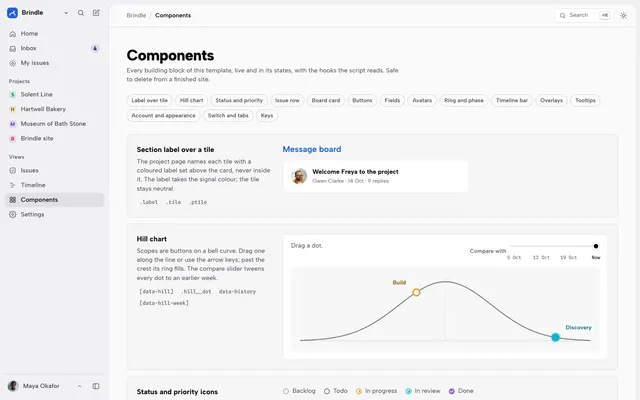Open the Settings page
Image resolution: width=640 pixels, height=400 pixels.
coord(54,215)
